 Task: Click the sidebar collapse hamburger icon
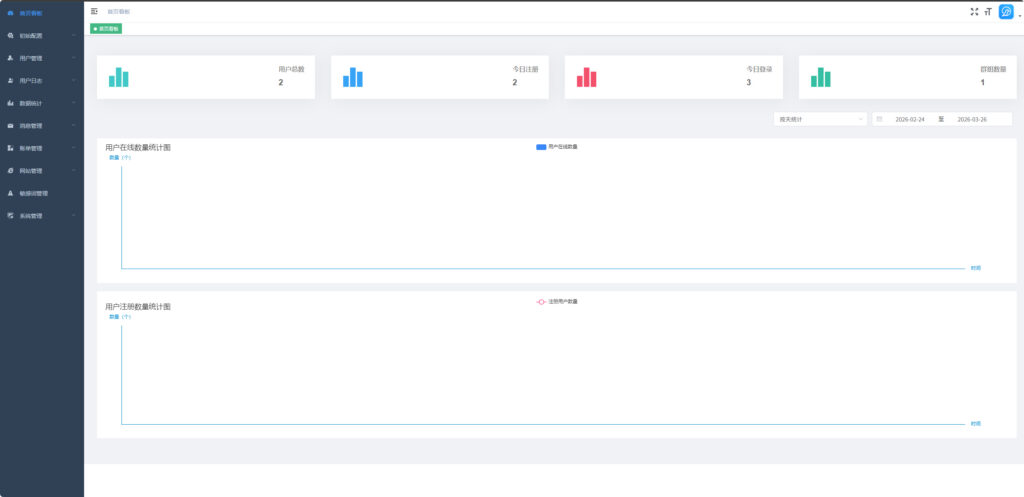tap(94, 11)
